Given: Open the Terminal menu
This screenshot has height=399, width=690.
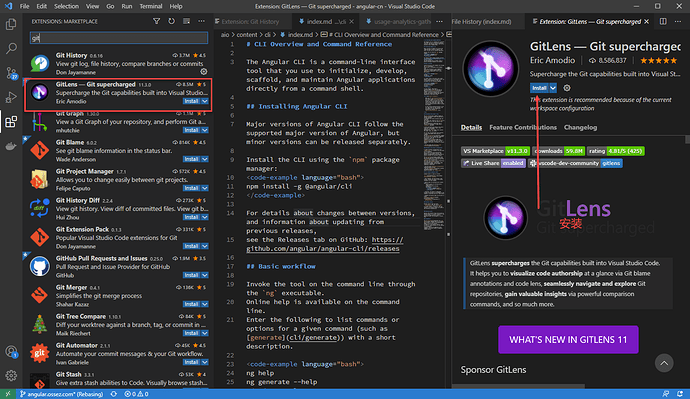Looking at the screenshot, I should (151, 6).
